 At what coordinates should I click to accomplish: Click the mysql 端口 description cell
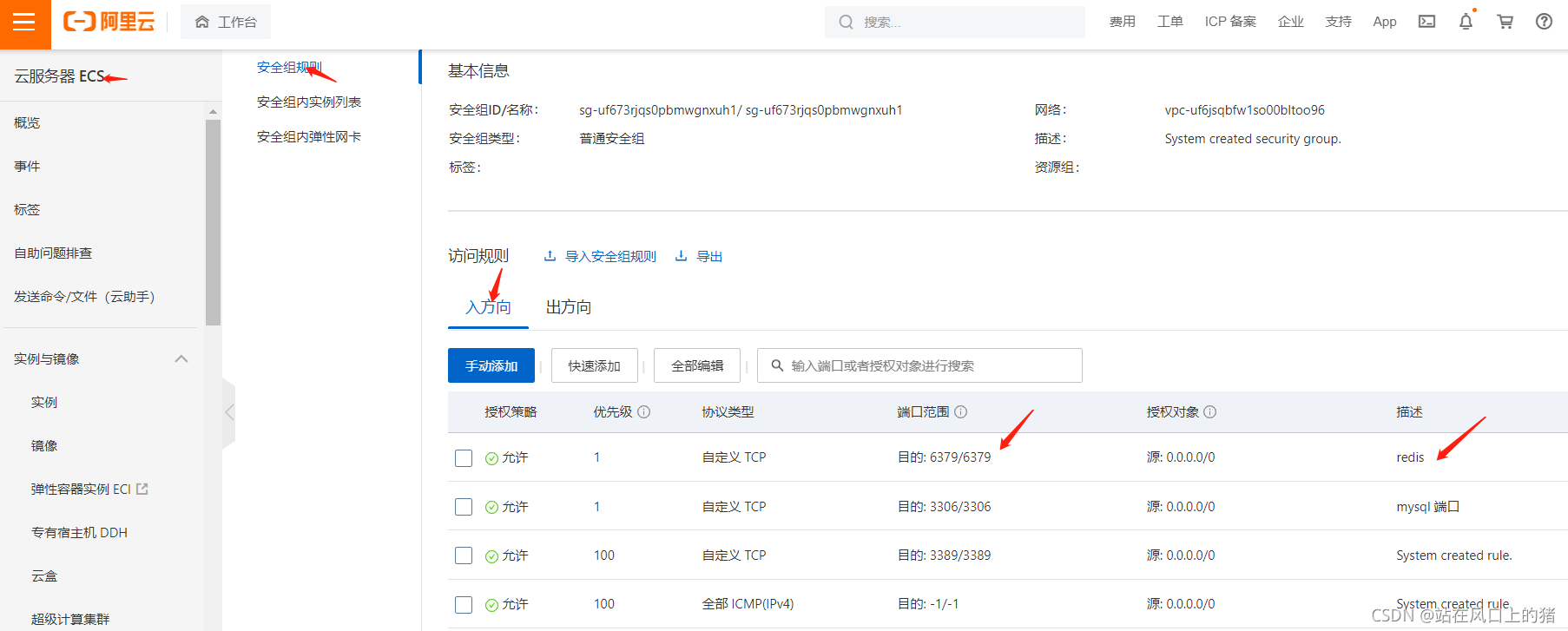click(1428, 507)
